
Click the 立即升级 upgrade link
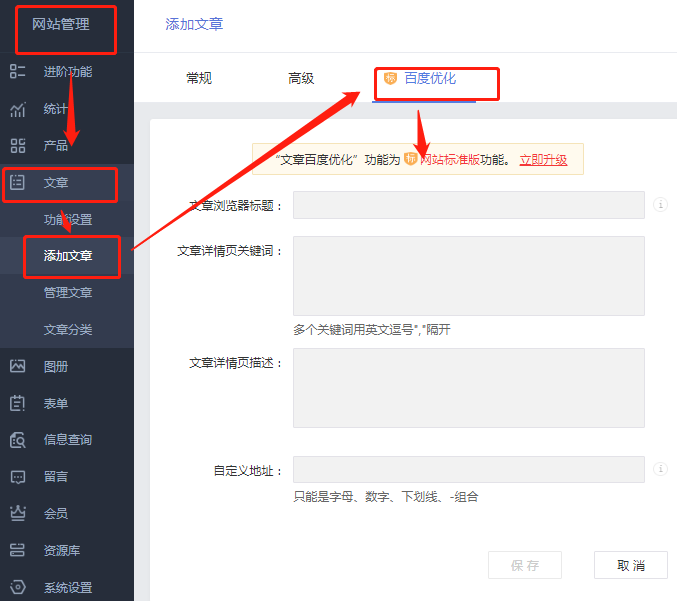[x=543, y=160]
